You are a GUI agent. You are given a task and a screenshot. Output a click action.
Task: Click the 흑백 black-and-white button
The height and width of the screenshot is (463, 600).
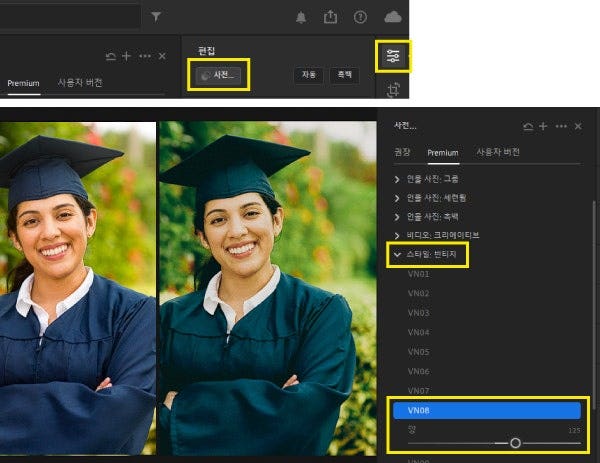click(x=344, y=75)
